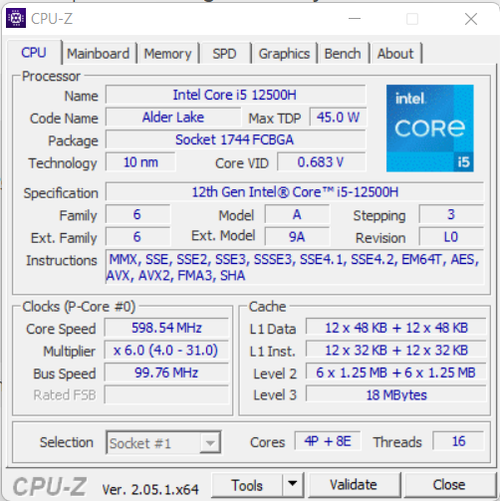Switch to the Memory tab
The height and width of the screenshot is (501, 500).
(x=168, y=54)
